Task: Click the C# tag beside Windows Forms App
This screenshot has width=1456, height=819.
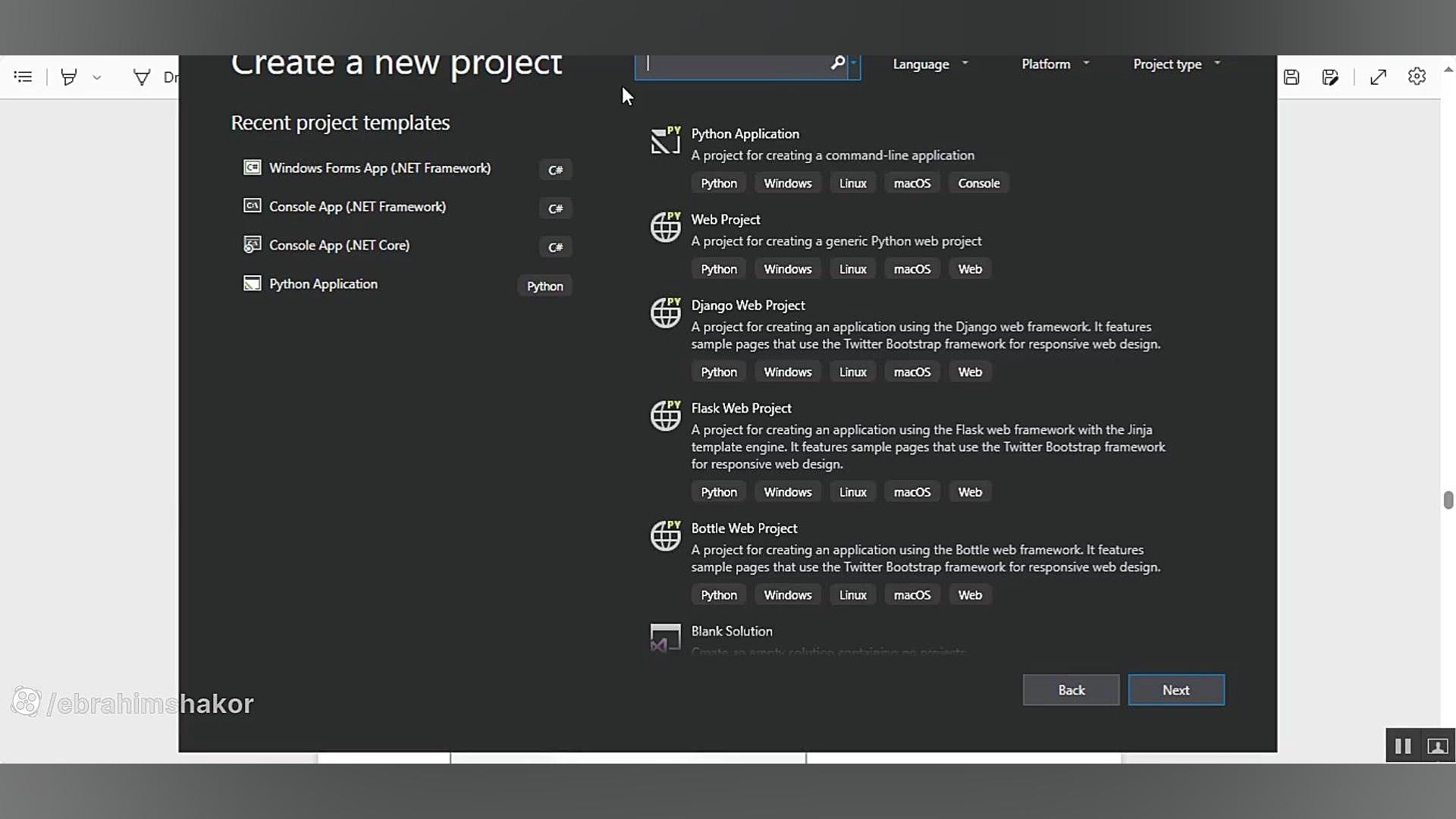Action: pyautogui.click(x=555, y=170)
